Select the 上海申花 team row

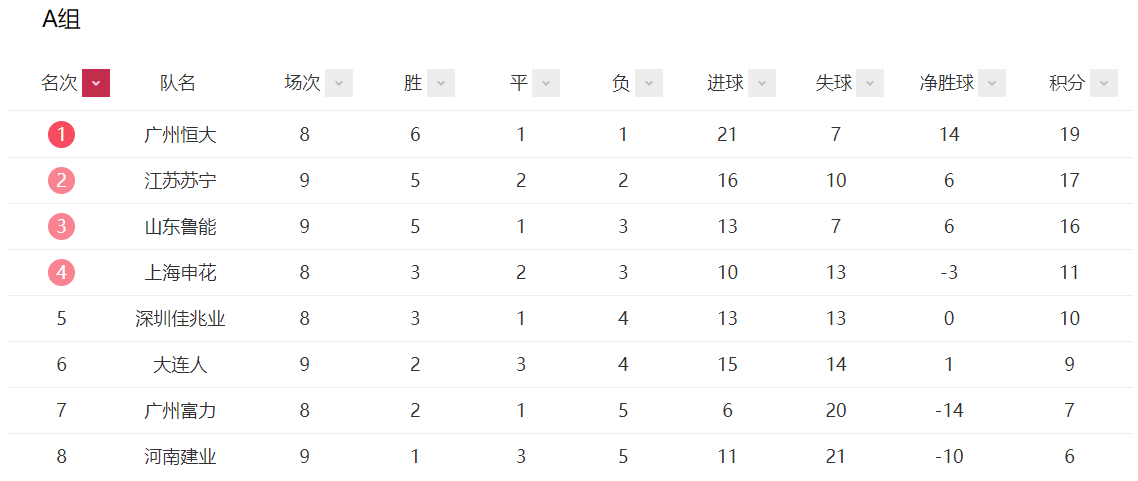(180, 273)
